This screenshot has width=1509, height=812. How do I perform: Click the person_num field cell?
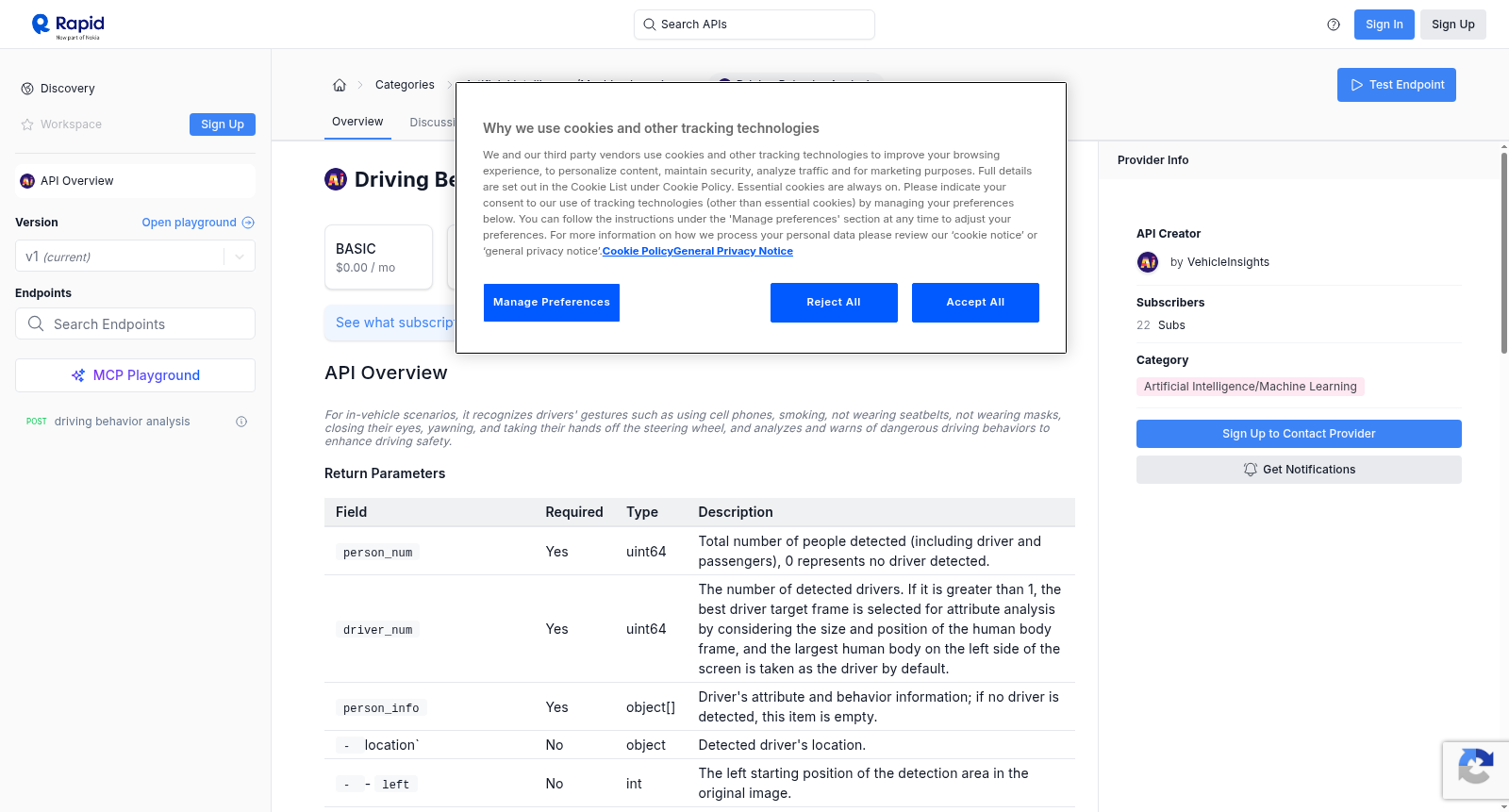click(x=378, y=553)
